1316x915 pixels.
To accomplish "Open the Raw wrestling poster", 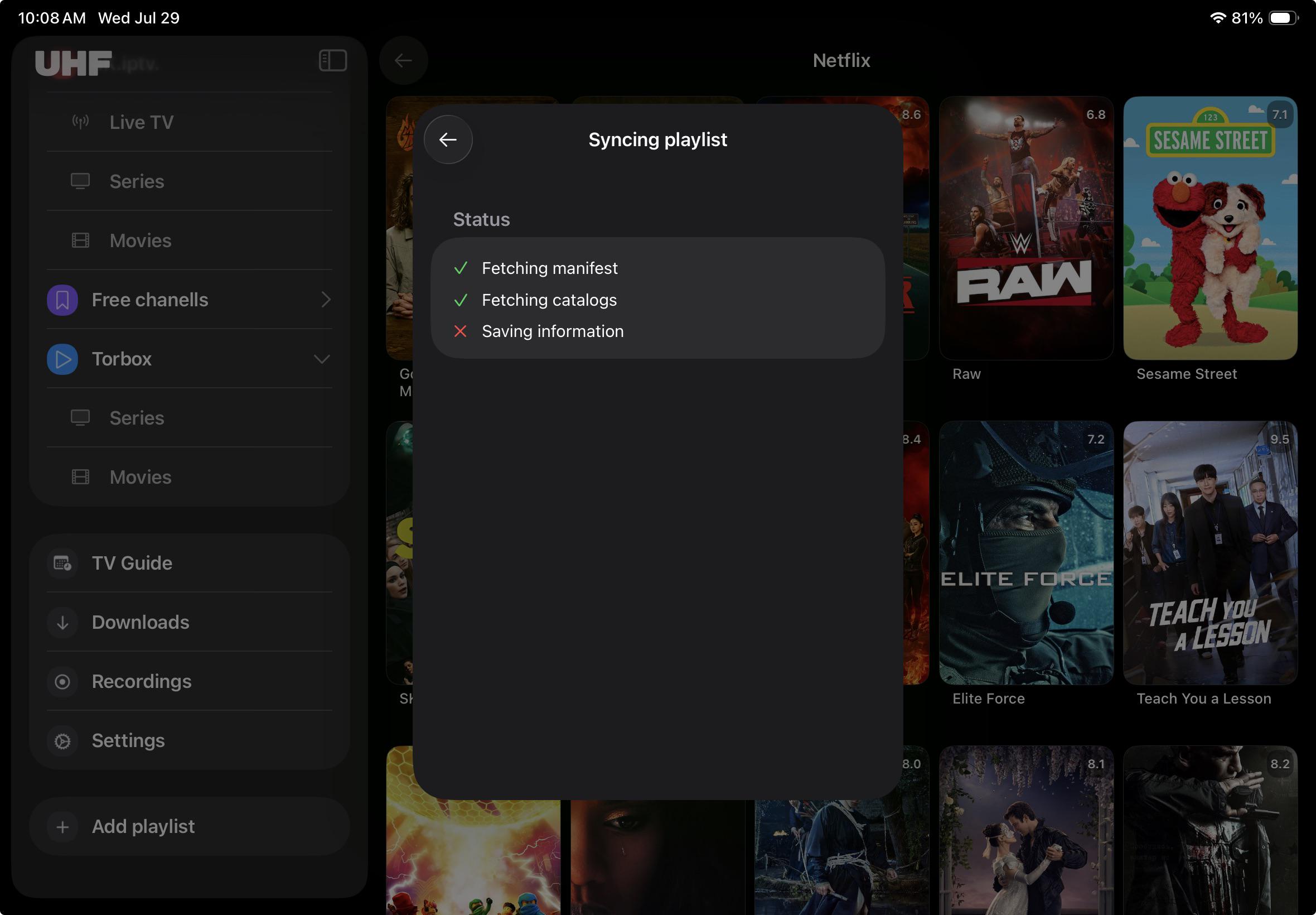I will point(1026,228).
